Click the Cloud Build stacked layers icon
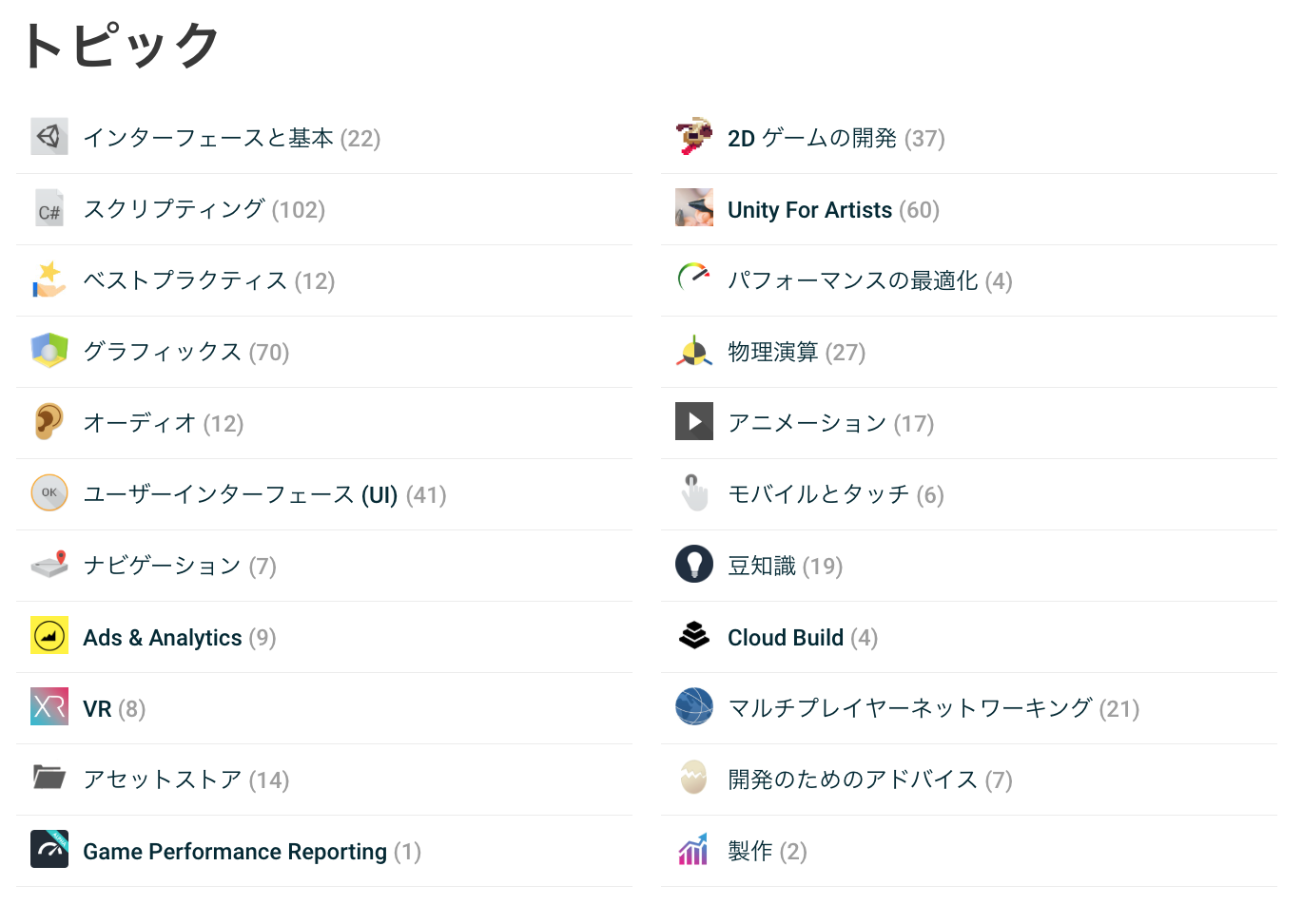The width and height of the screenshot is (1303, 924). tap(694, 635)
